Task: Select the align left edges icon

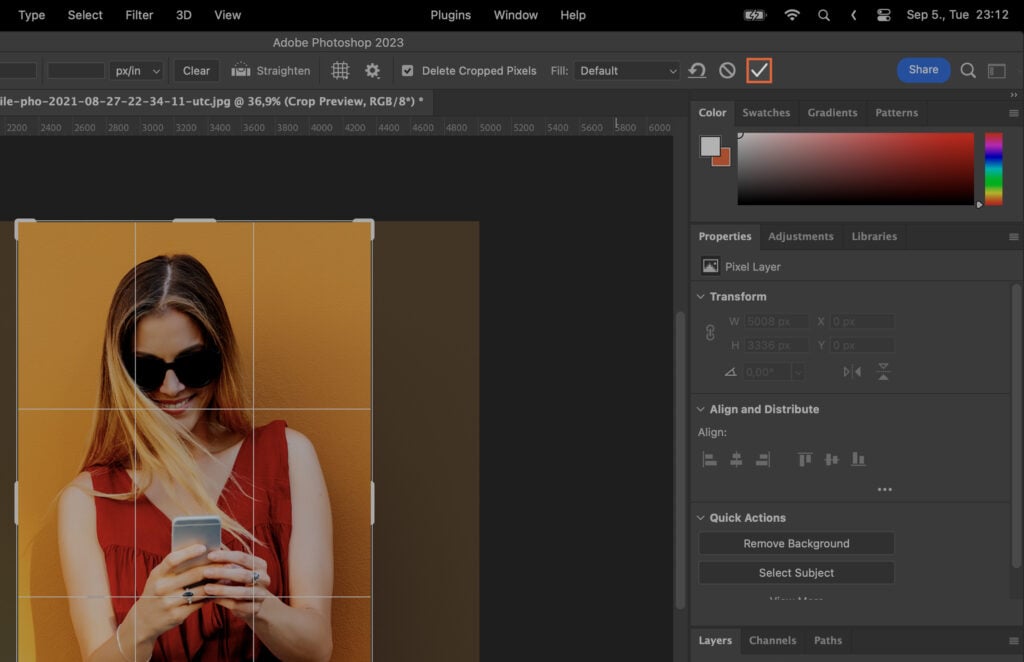Action: point(710,458)
